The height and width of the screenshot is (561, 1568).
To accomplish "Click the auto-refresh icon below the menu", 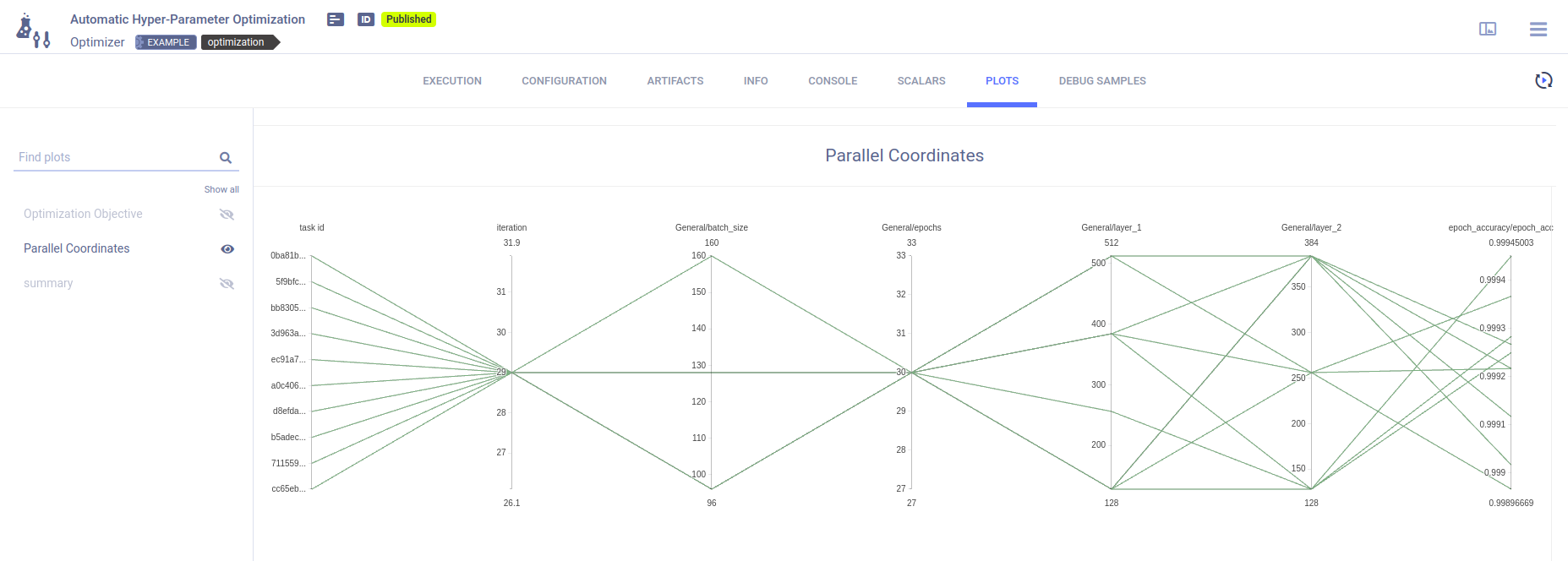I will point(1543,79).
